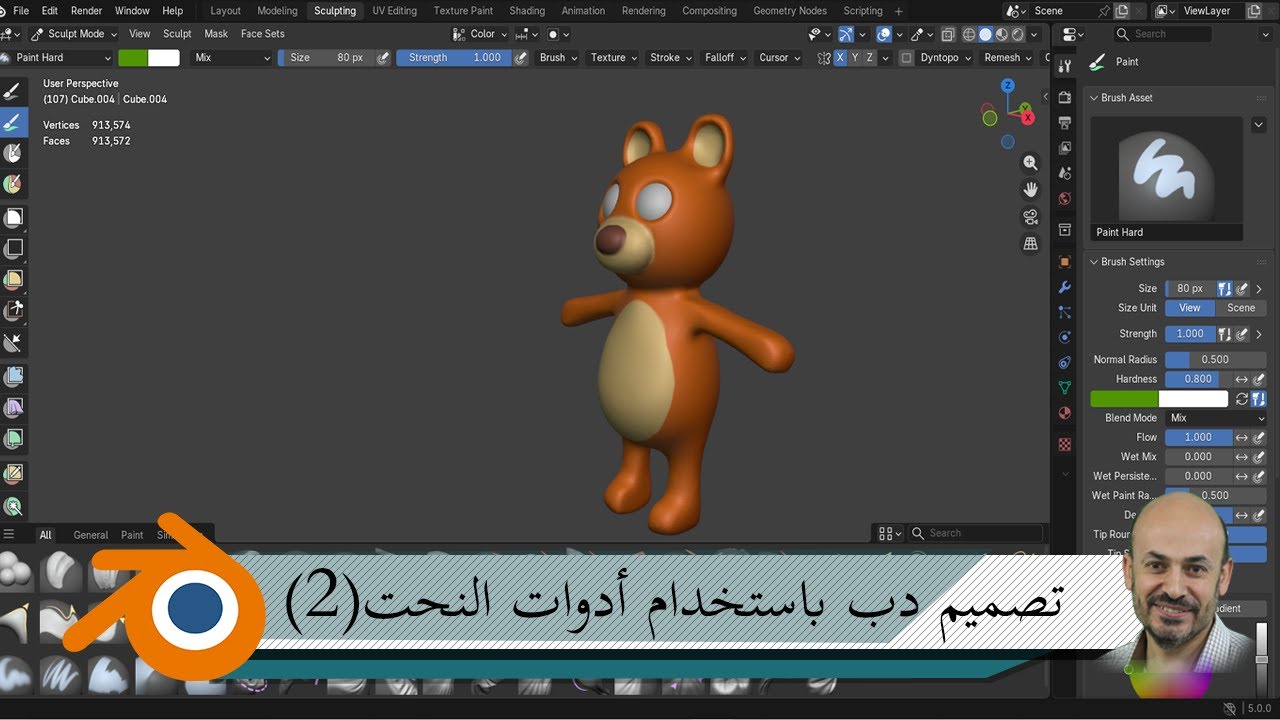Image resolution: width=1280 pixels, height=720 pixels.
Task: Open the Sculpt Mode dropdown
Action: (73, 34)
